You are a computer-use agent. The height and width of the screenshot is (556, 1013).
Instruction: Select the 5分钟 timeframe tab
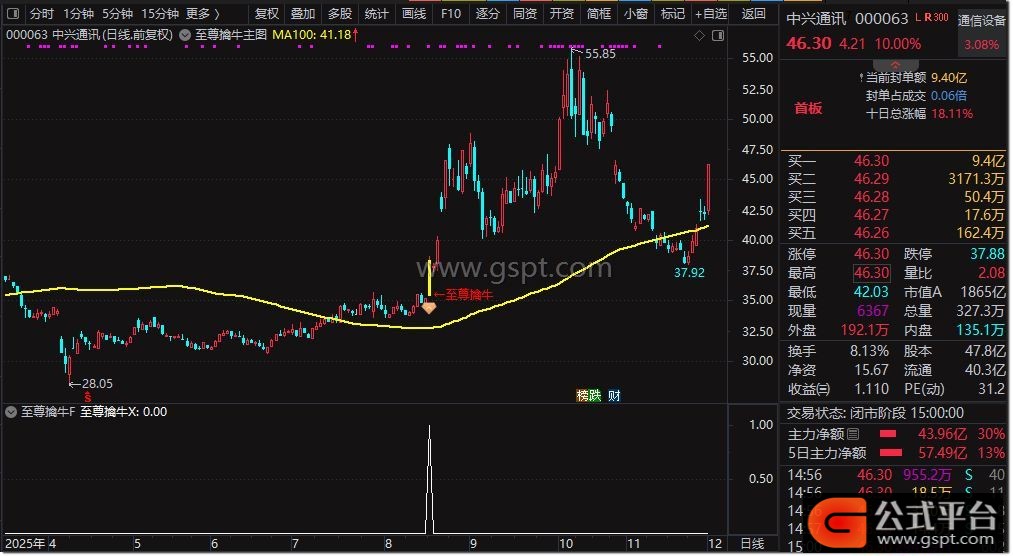tap(117, 14)
